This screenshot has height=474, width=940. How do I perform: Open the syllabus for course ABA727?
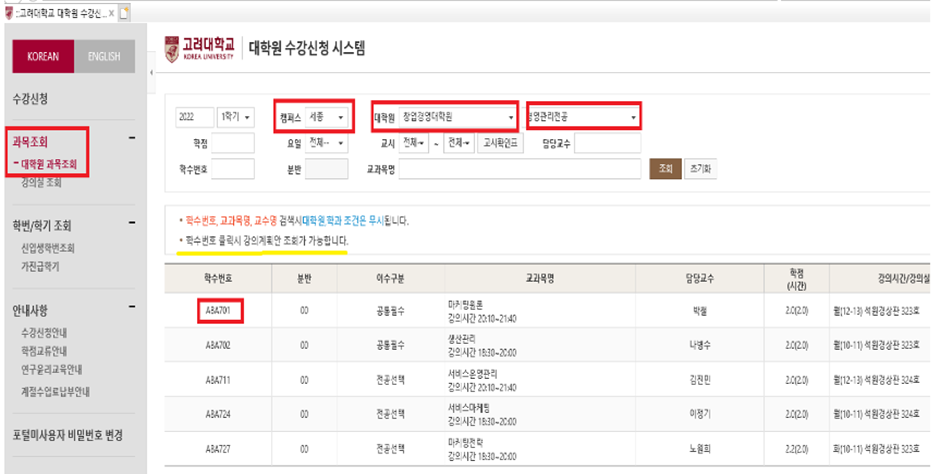click(x=218, y=449)
